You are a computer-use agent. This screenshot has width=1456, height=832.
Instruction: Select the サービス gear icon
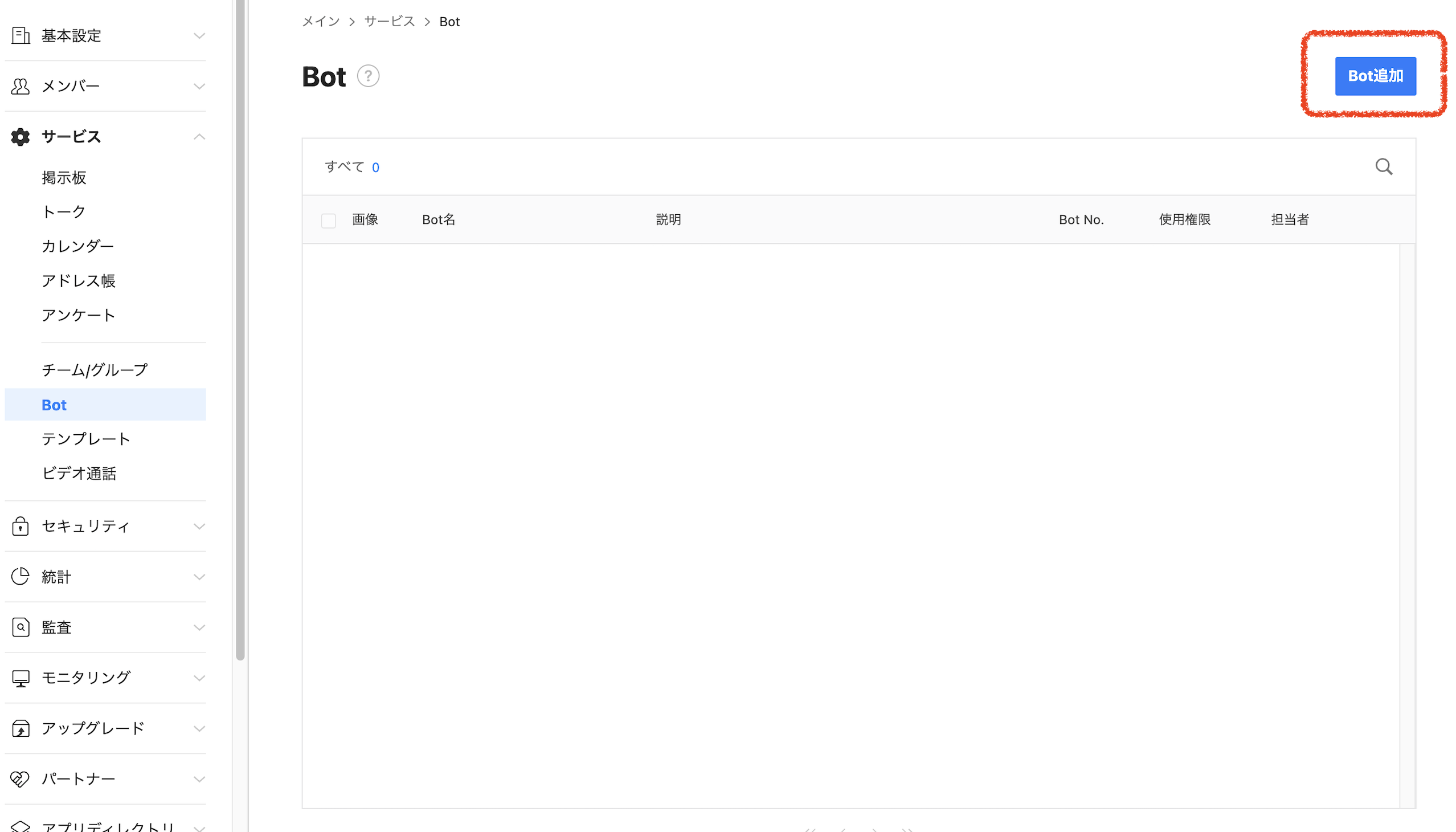(x=21, y=137)
